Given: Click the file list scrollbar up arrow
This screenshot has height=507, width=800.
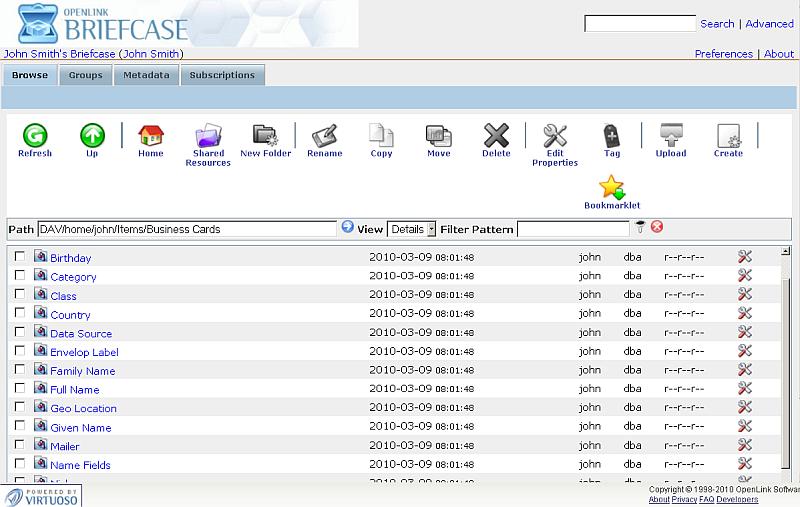Looking at the screenshot, I should 785,251.
